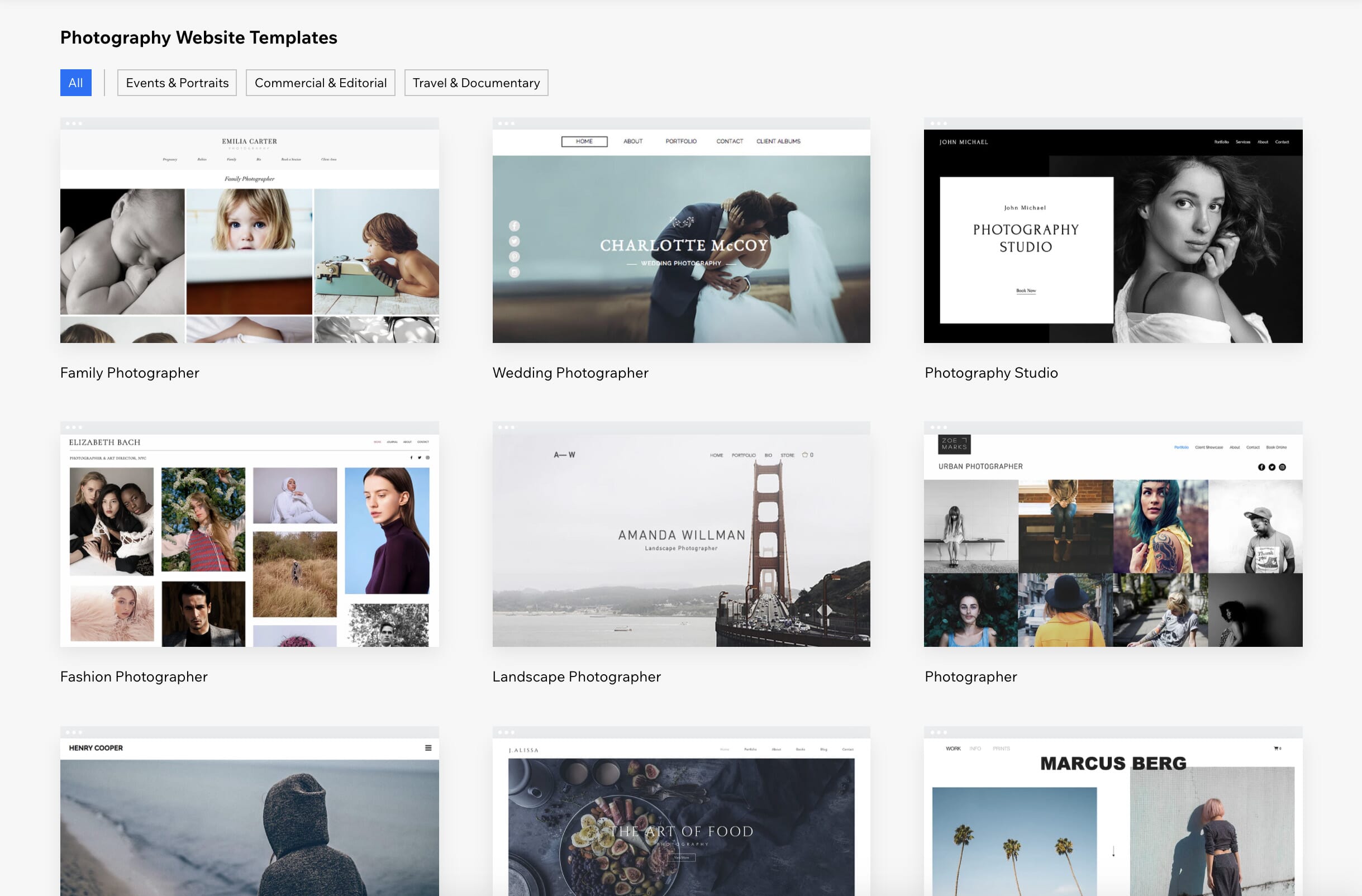Click ABOUT in the wedding template nav
The height and width of the screenshot is (896, 1362).
[x=633, y=141]
